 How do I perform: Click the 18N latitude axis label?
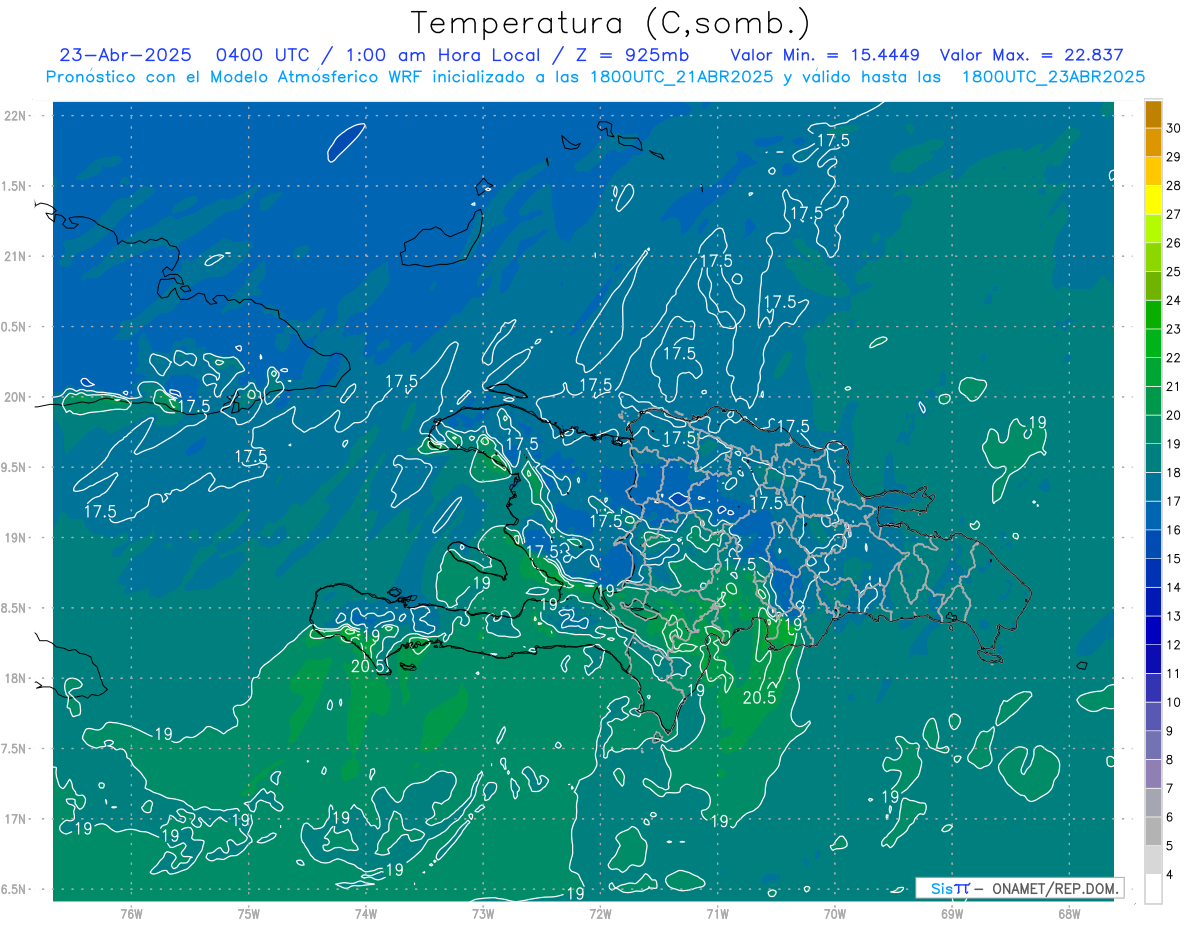(x=16, y=678)
